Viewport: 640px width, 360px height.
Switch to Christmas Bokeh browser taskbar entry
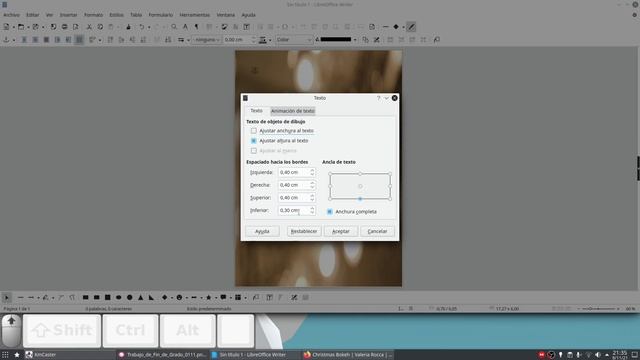point(348,355)
